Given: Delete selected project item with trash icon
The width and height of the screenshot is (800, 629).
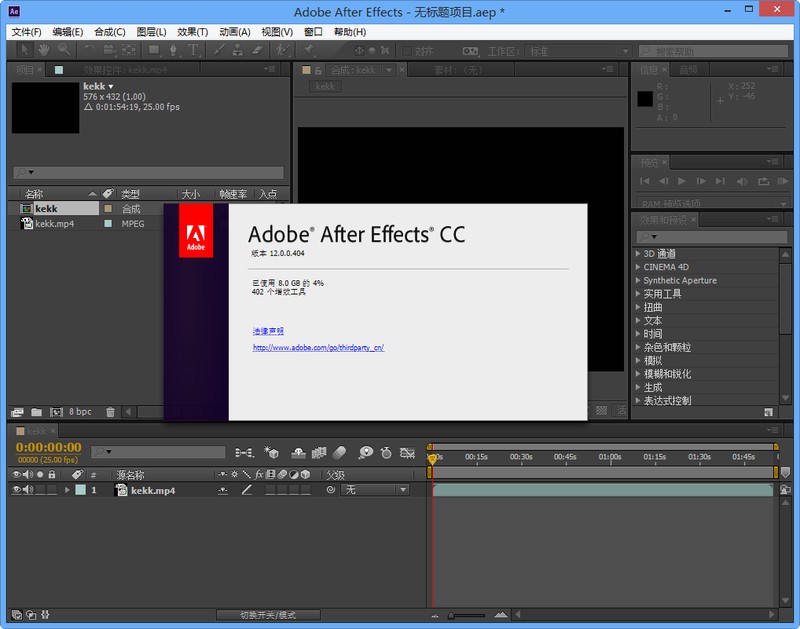Looking at the screenshot, I should (111, 412).
